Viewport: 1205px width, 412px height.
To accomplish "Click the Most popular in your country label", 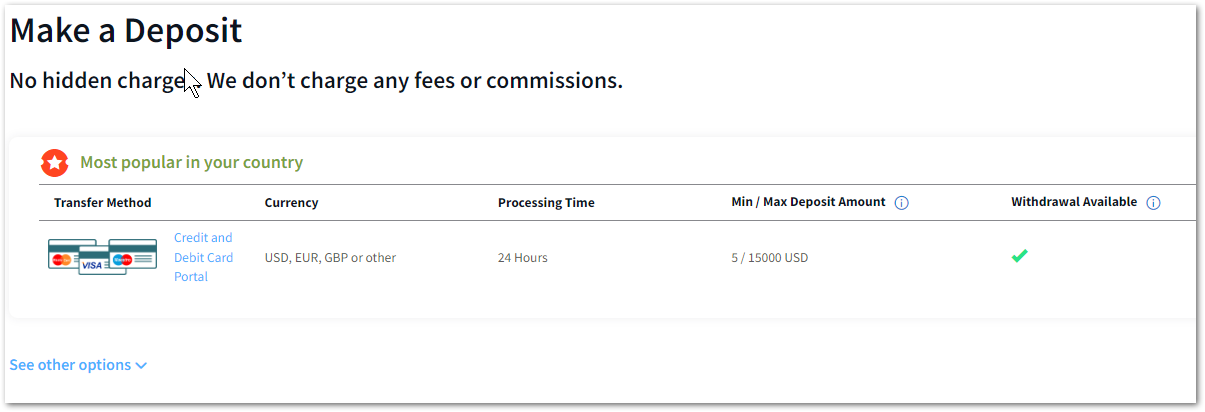I will 191,162.
